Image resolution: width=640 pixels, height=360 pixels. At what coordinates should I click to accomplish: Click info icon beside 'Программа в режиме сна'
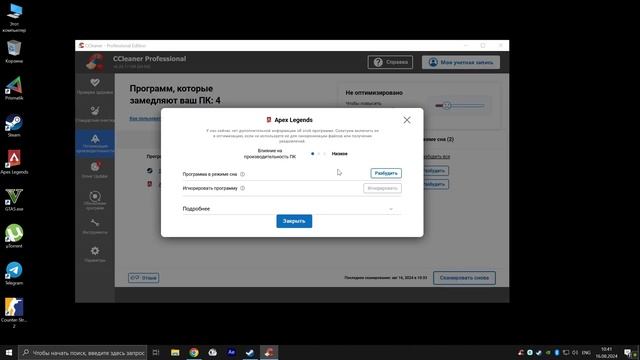[x=242, y=174]
